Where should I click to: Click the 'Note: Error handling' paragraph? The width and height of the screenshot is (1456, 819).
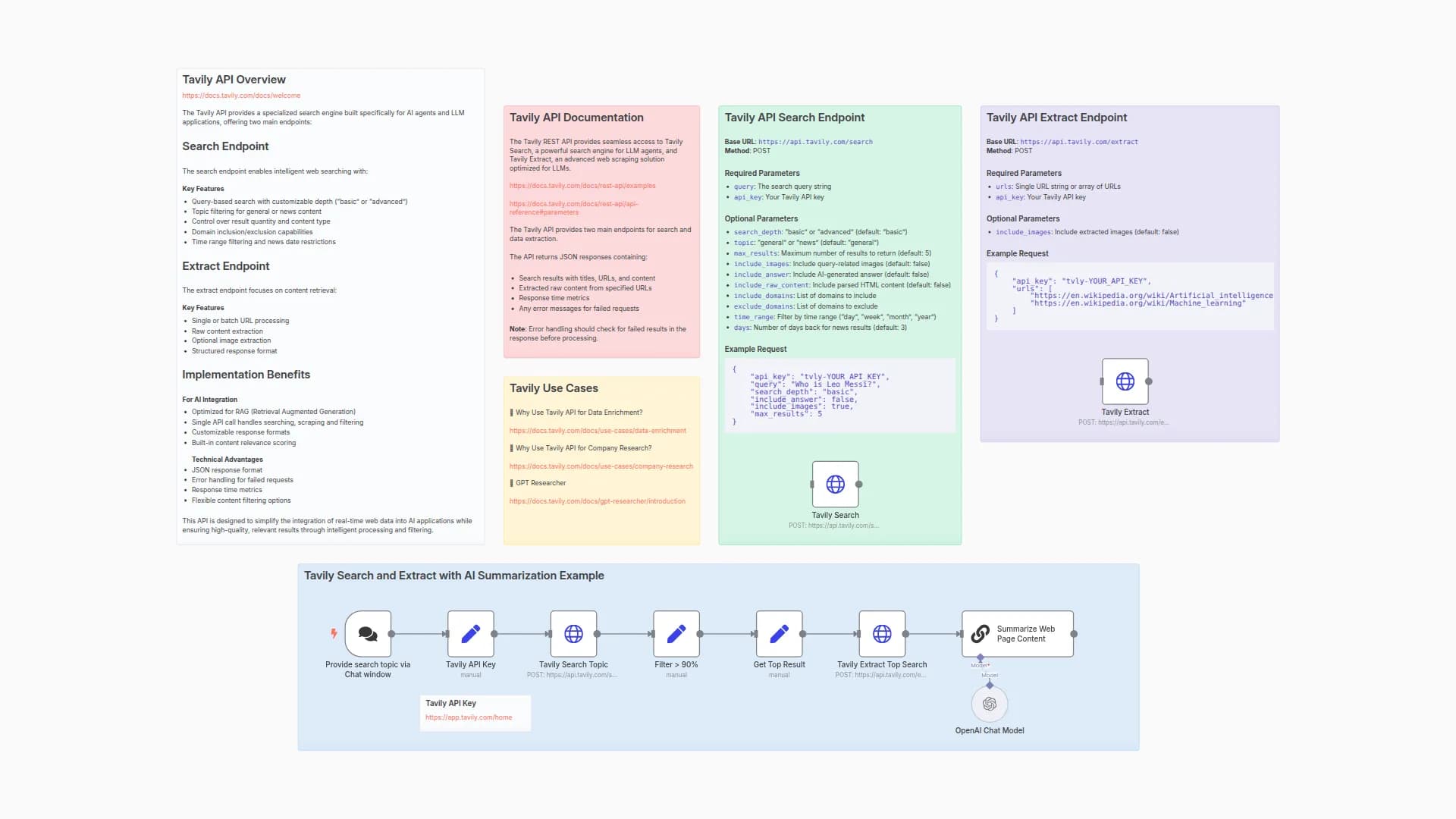click(598, 334)
